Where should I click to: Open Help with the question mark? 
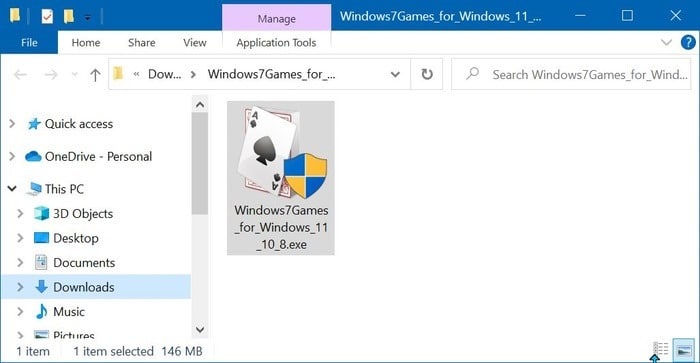point(688,42)
